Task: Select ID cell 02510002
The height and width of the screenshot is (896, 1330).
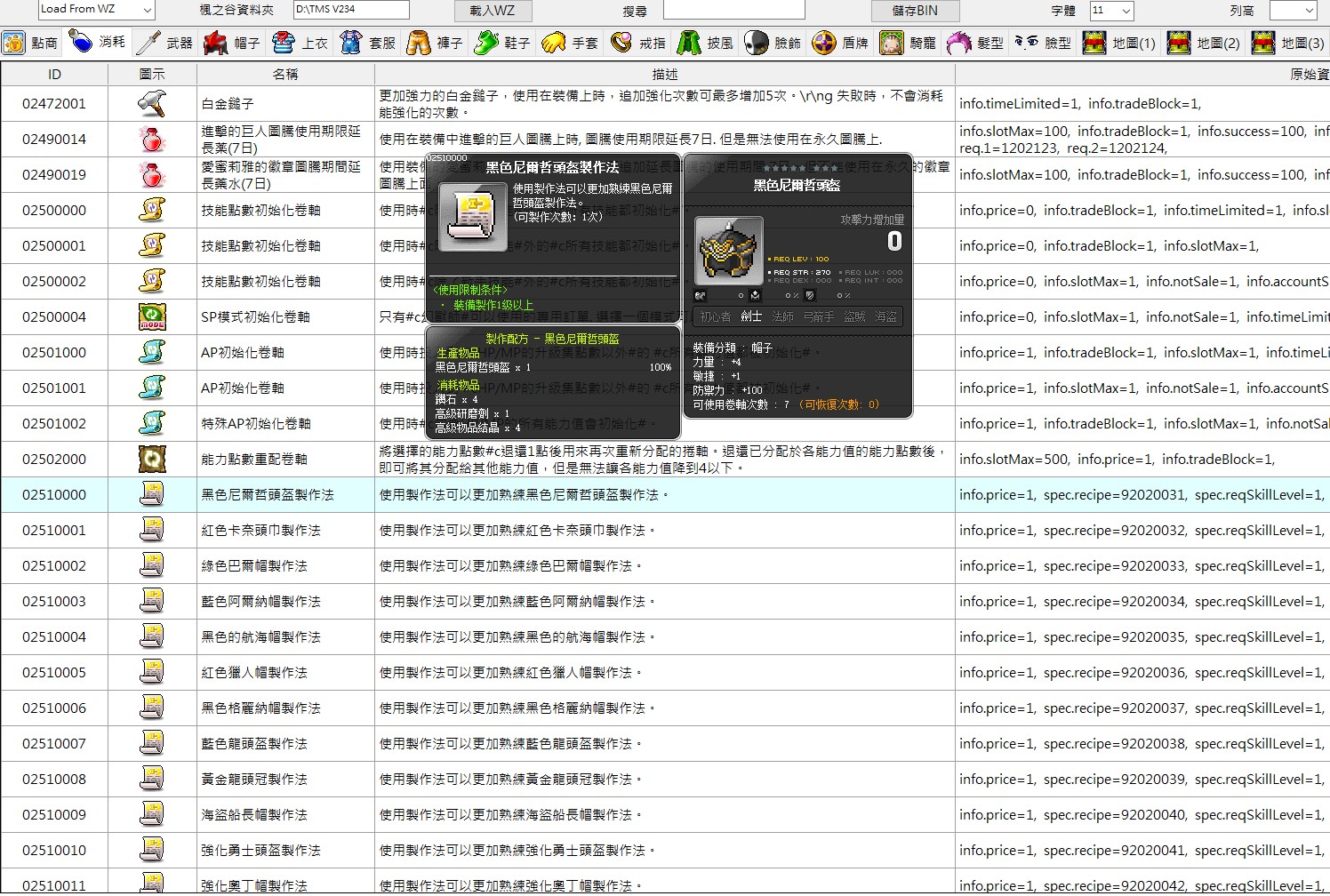Action: click(x=54, y=566)
